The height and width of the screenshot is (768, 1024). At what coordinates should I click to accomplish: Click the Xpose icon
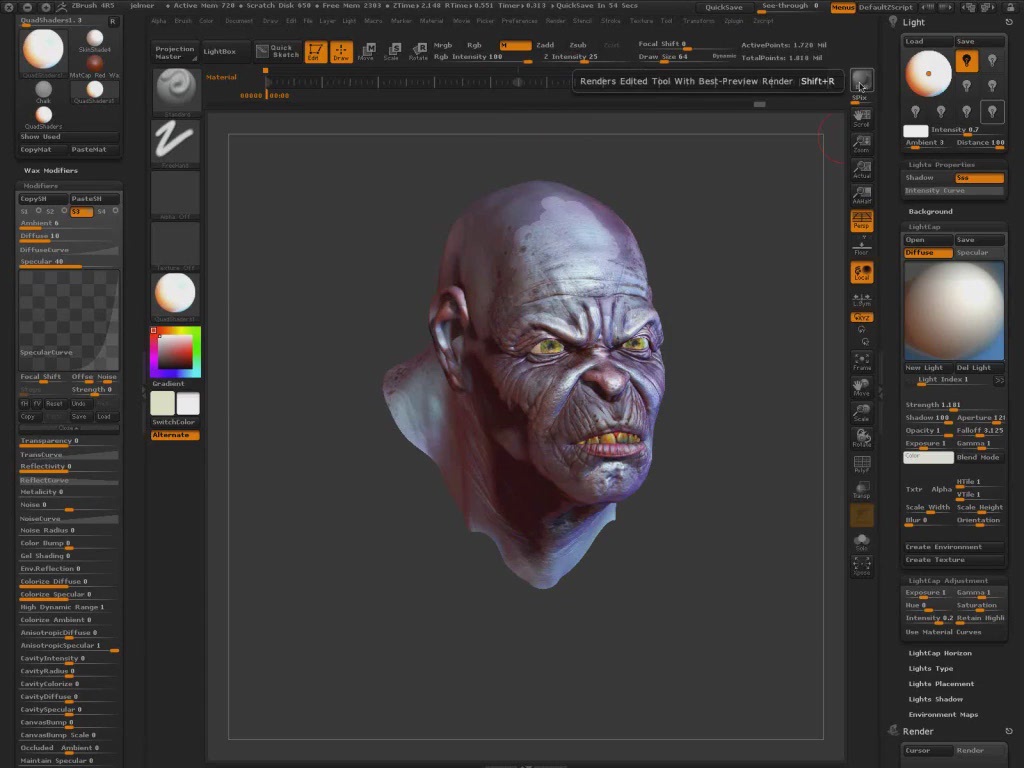[861, 566]
